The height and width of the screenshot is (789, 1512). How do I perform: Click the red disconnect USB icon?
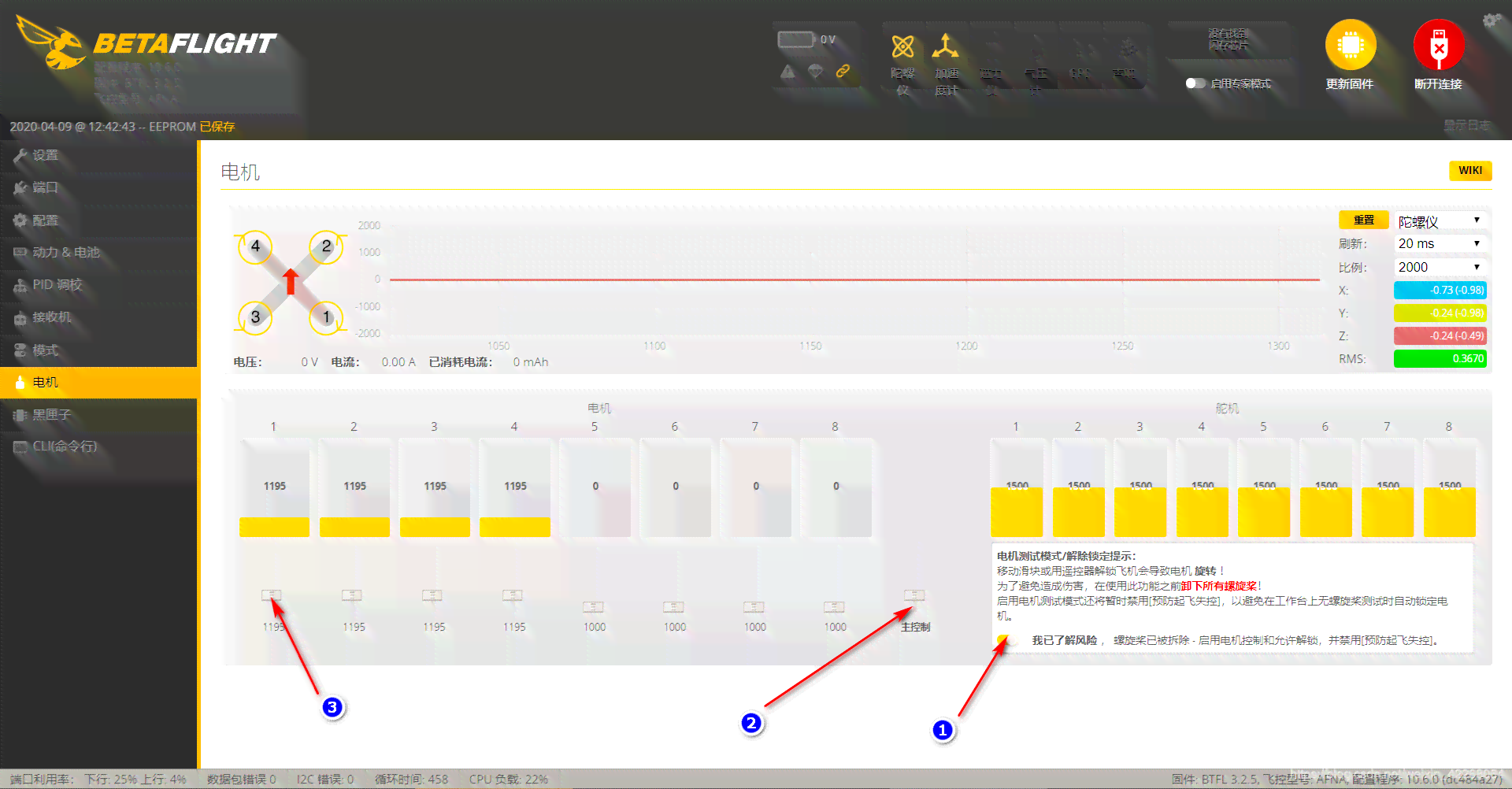pyautogui.click(x=1439, y=45)
